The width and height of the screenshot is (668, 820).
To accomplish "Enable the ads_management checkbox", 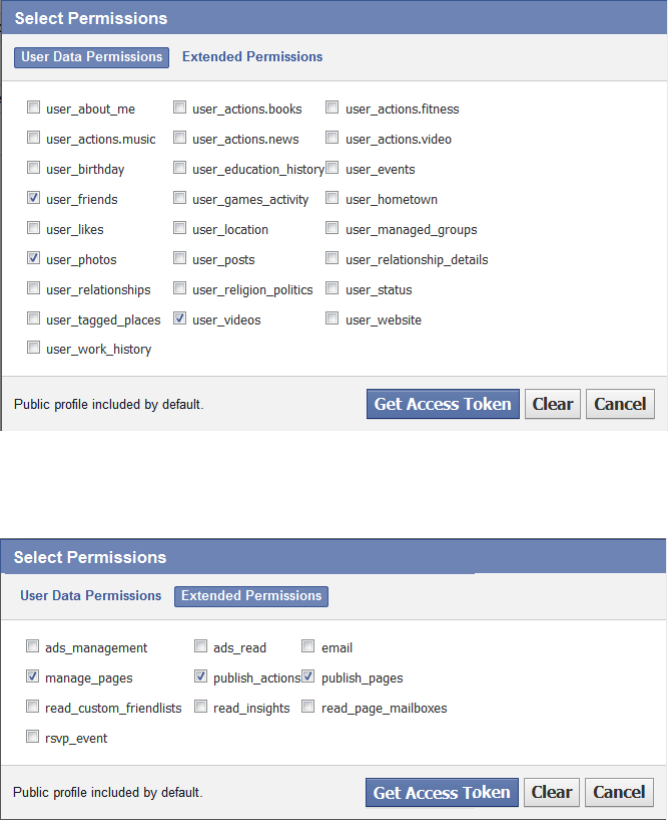I will pos(33,647).
